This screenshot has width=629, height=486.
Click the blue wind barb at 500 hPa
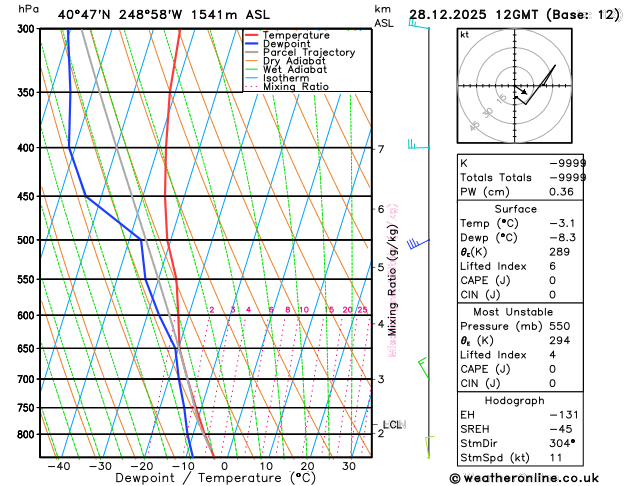tap(418, 243)
